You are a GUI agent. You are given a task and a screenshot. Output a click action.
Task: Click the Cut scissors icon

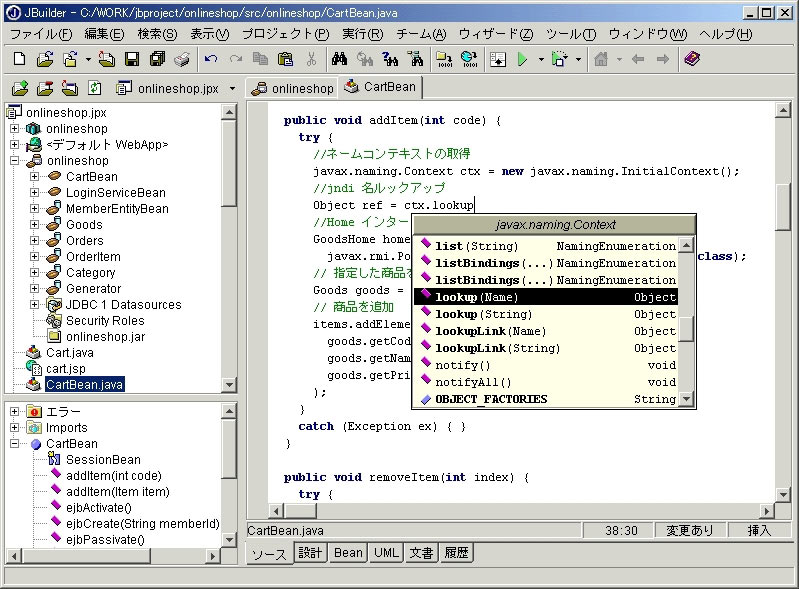tap(312, 59)
